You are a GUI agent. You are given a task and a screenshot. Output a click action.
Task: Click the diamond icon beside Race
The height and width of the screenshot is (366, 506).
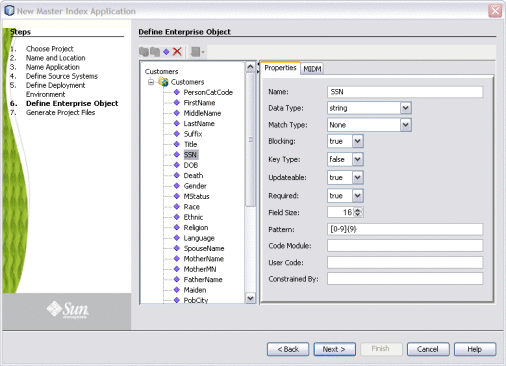tap(177, 207)
